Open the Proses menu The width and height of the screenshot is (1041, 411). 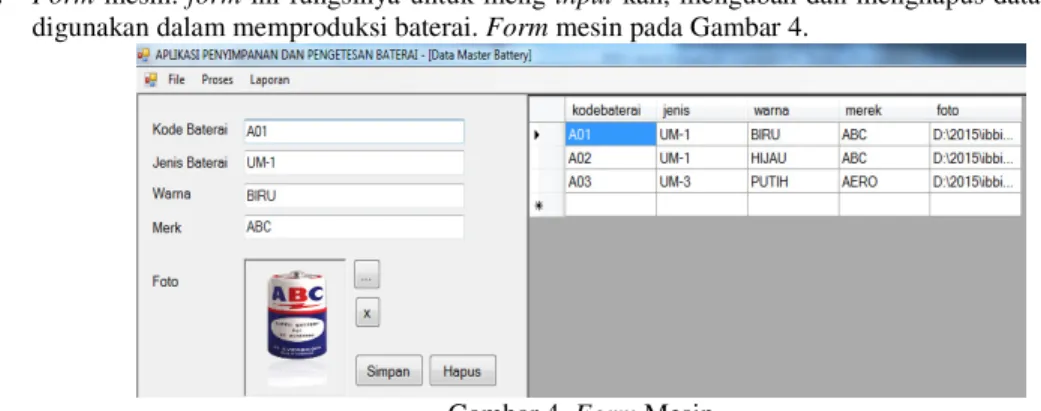(218, 80)
